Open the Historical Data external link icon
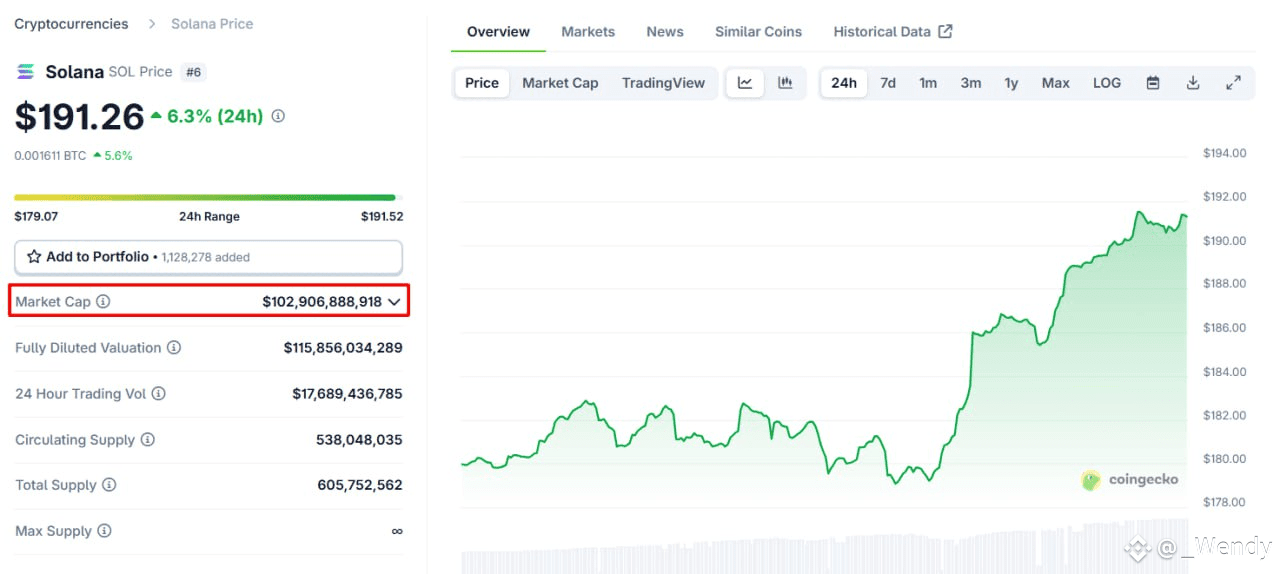 pos(945,31)
